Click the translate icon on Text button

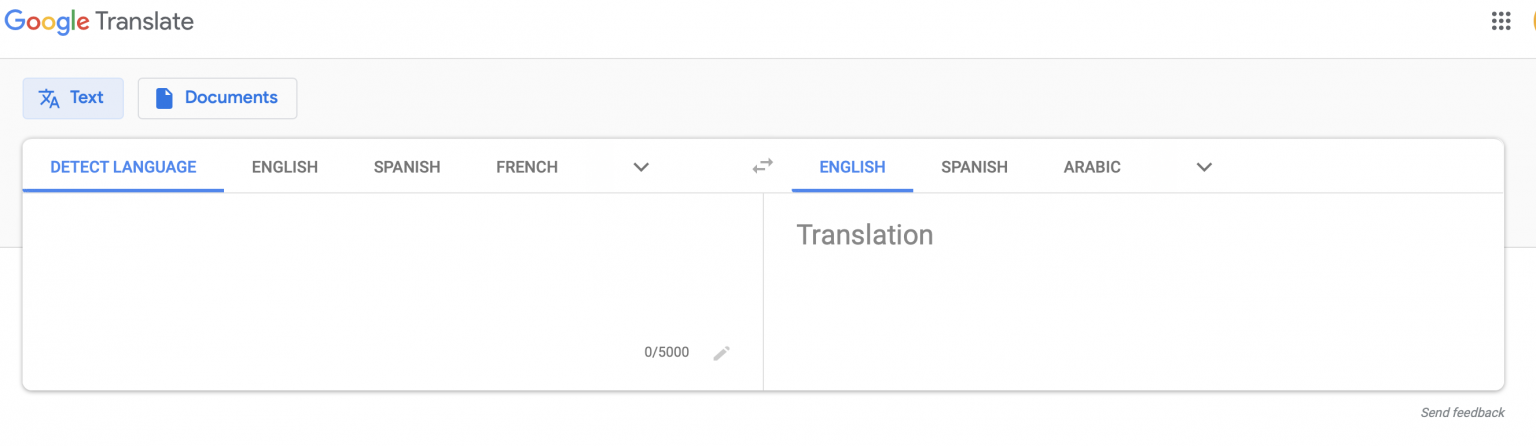coord(49,98)
